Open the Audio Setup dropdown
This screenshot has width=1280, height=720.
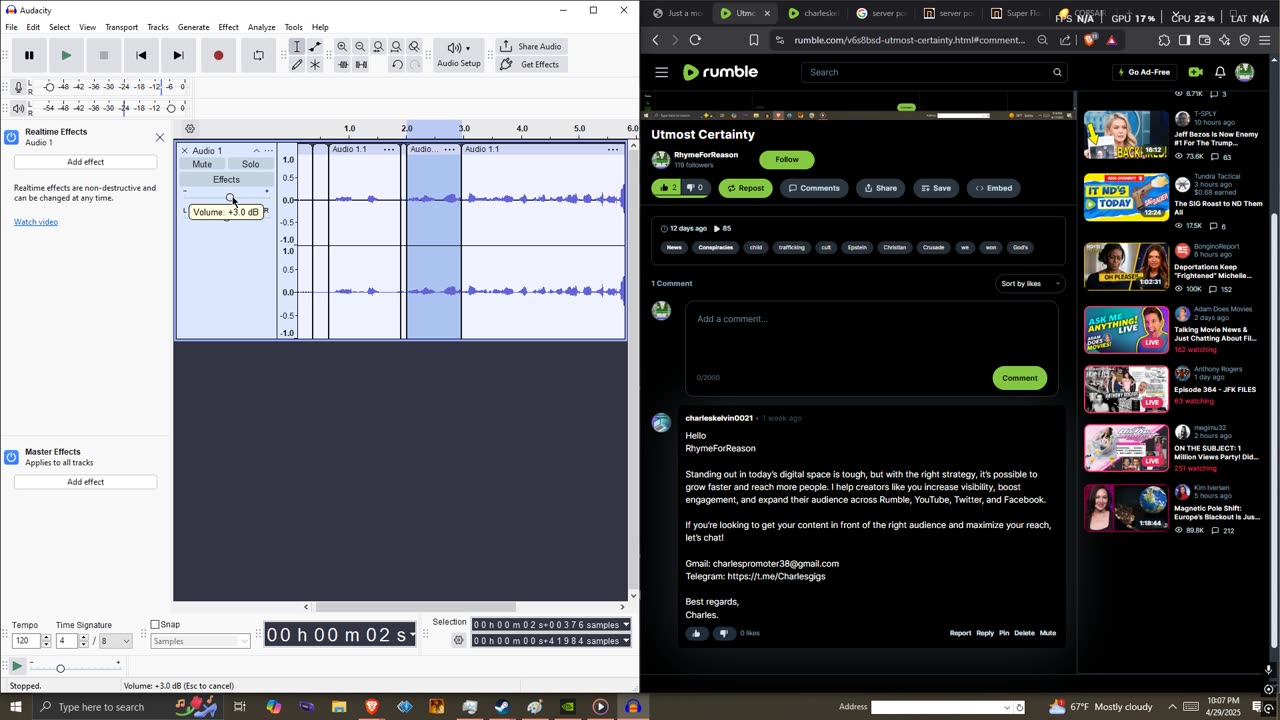(459, 55)
